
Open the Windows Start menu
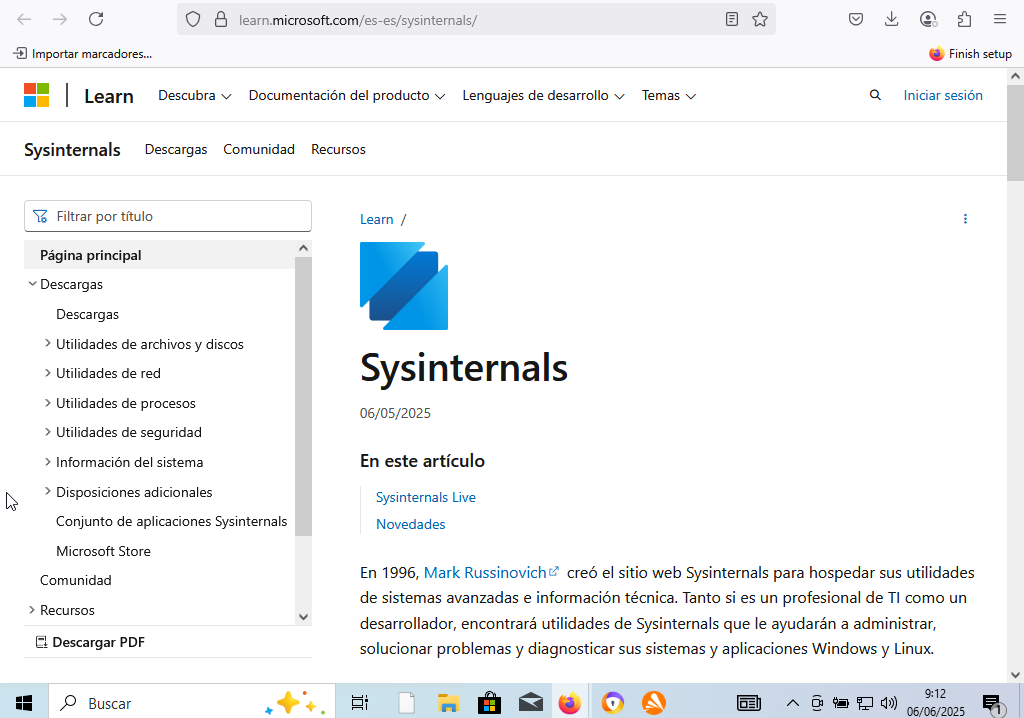pos(24,703)
